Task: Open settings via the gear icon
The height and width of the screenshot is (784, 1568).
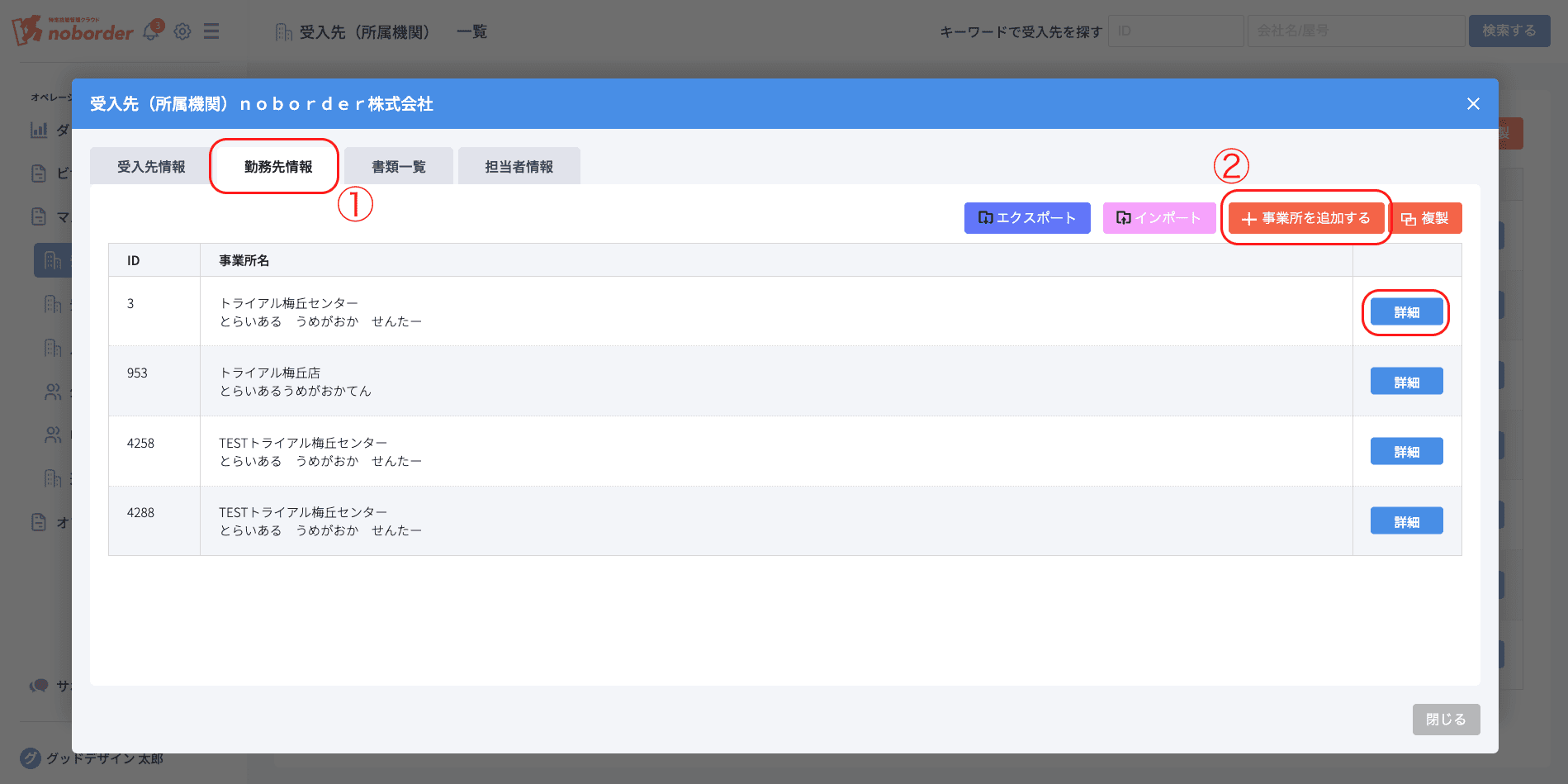Action: click(182, 31)
